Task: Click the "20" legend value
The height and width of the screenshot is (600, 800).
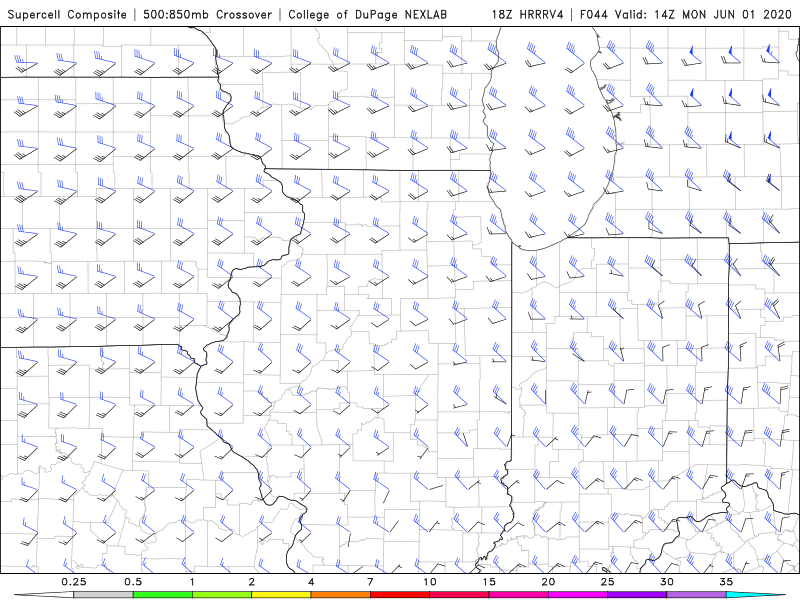Action: click(548, 582)
